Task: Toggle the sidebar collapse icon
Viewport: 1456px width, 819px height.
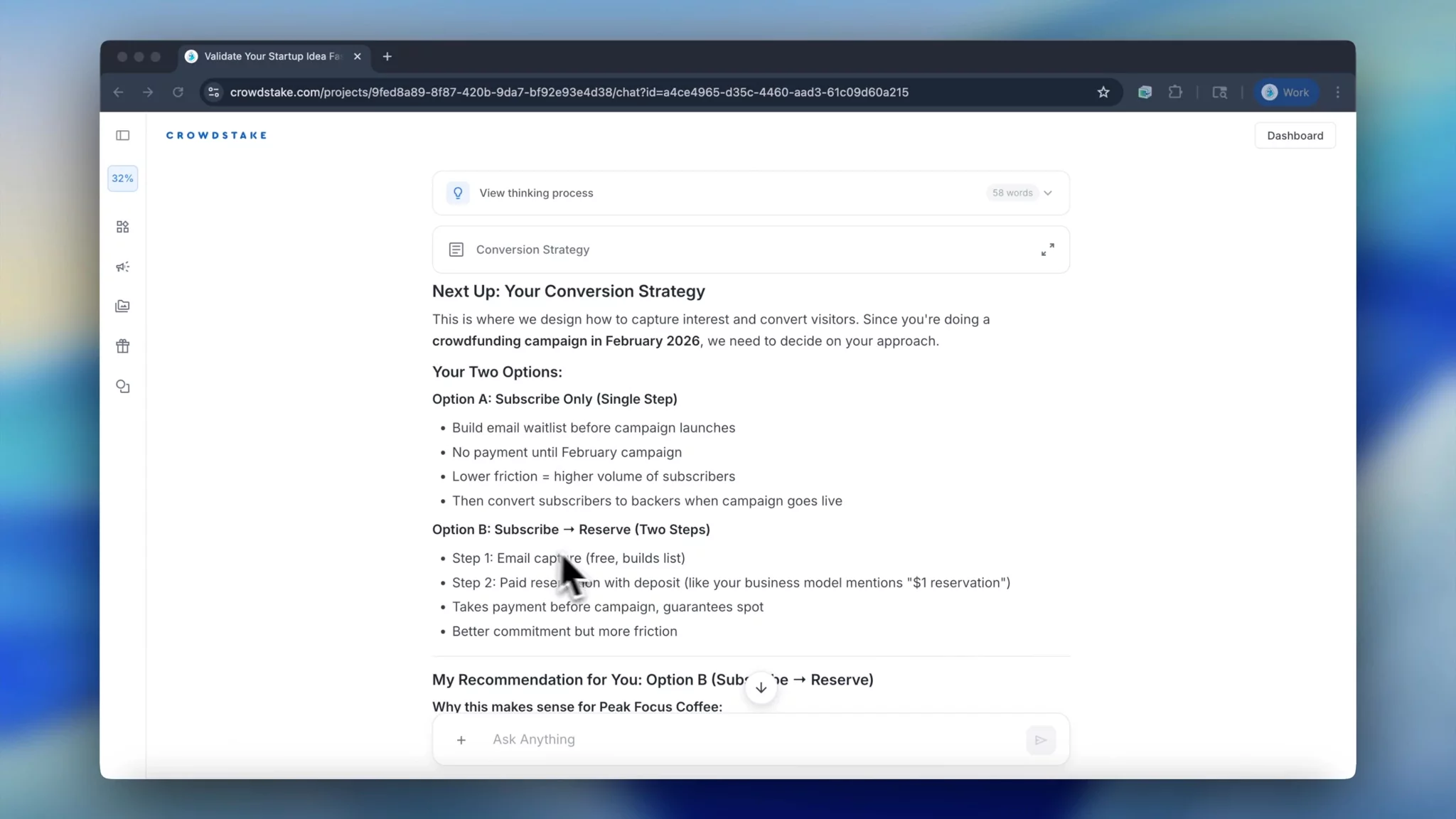Action: pos(122,135)
